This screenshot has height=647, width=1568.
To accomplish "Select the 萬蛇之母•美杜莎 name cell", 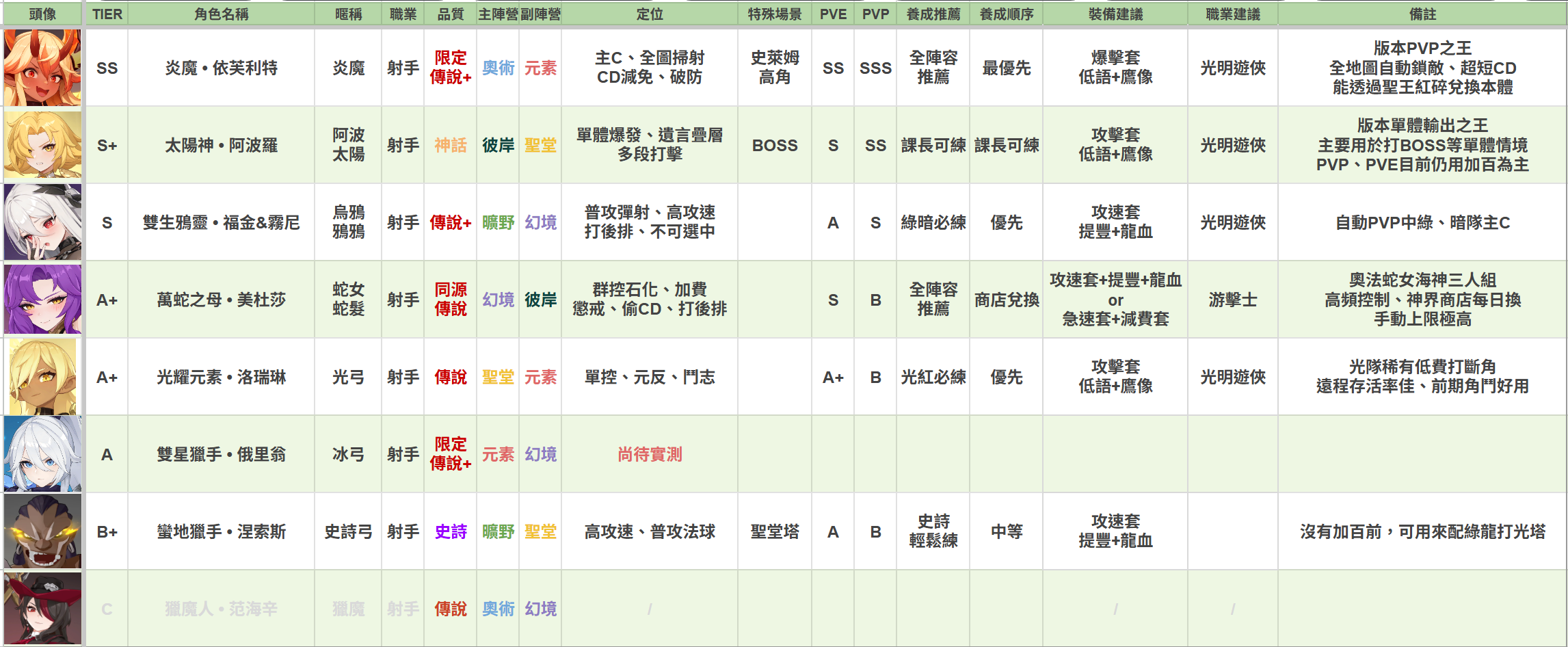I will [221, 300].
